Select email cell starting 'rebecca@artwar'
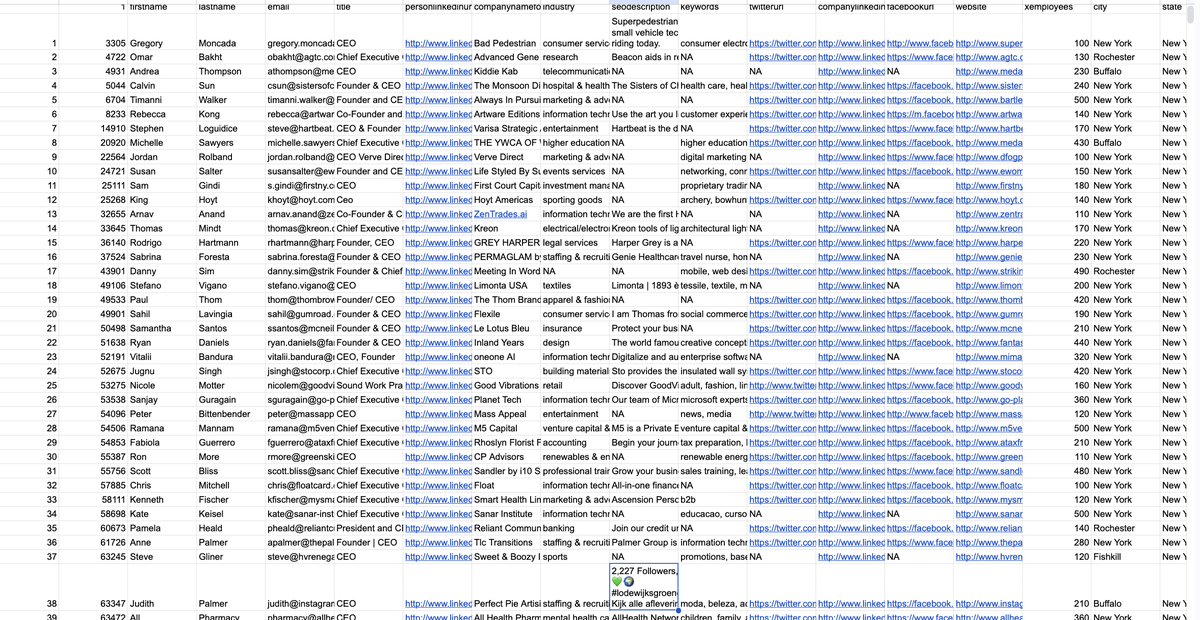Image resolution: width=1200 pixels, height=620 pixels. [300, 115]
